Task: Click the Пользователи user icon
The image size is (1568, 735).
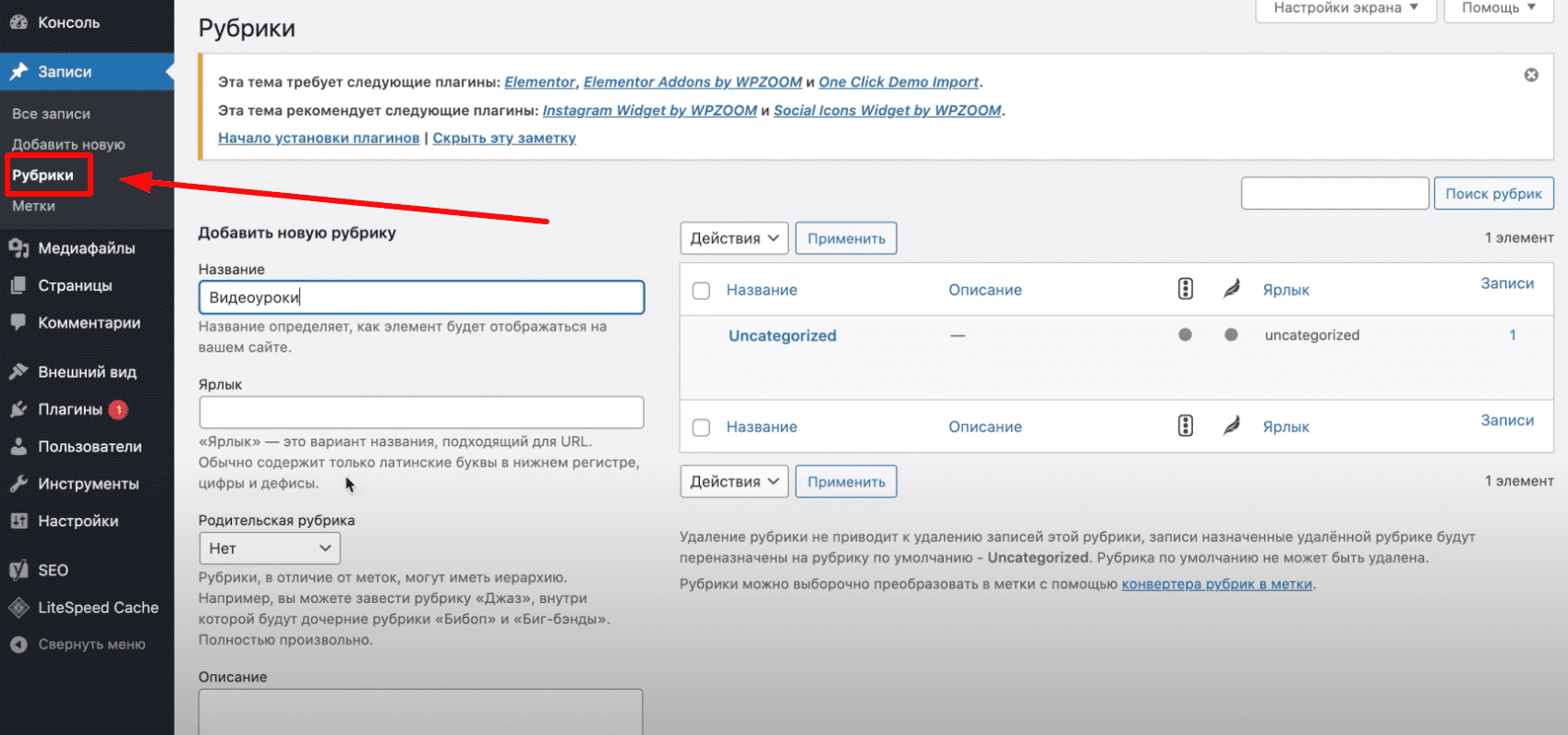Action: pos(18,446)
